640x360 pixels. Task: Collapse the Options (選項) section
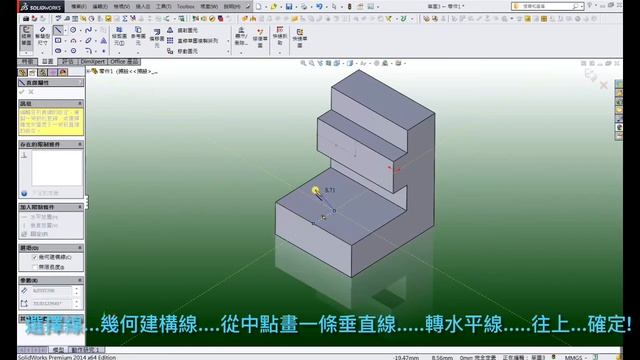(x=80, y=248)
